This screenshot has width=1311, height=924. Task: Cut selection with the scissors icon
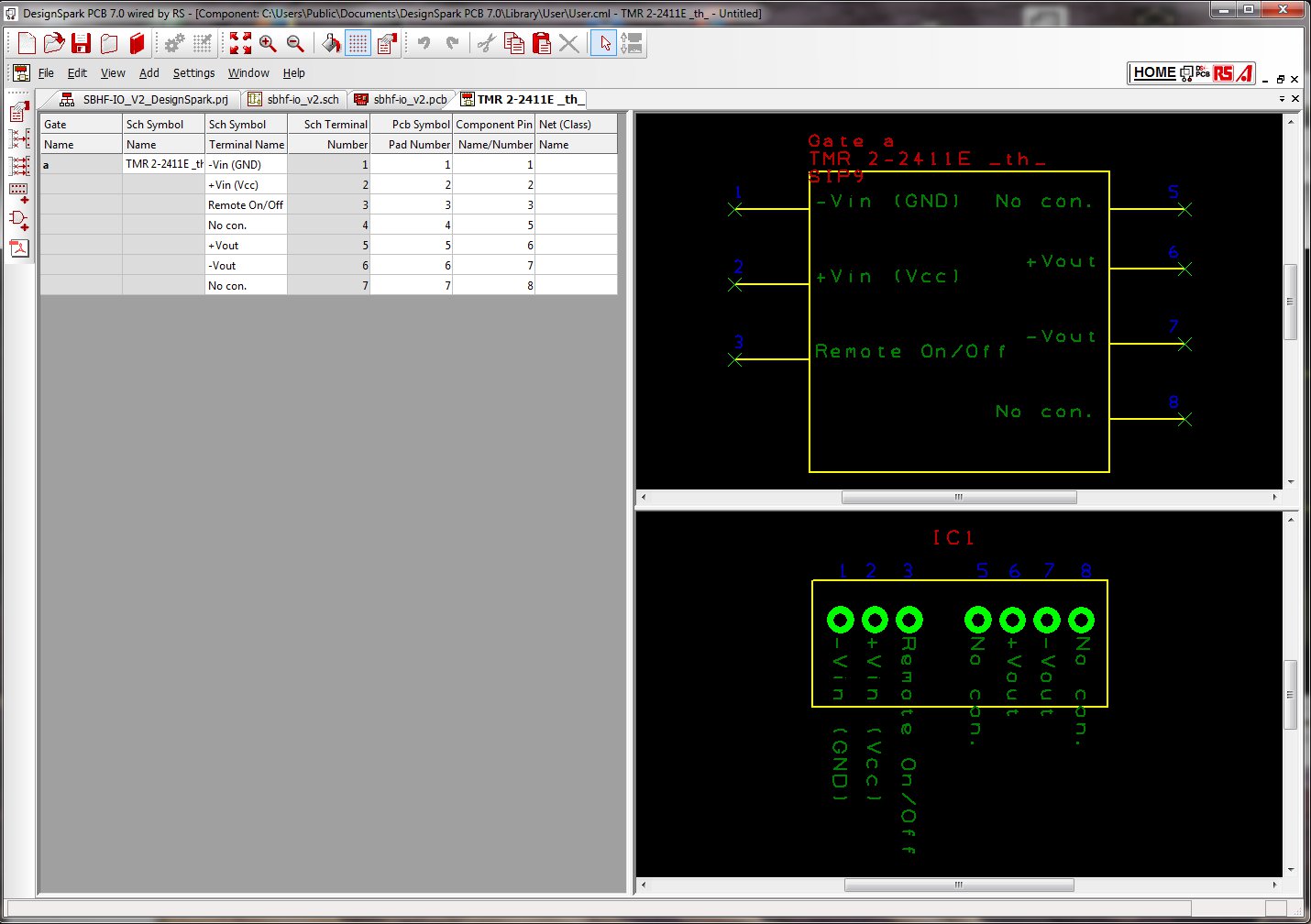click(x=487, y=43)
